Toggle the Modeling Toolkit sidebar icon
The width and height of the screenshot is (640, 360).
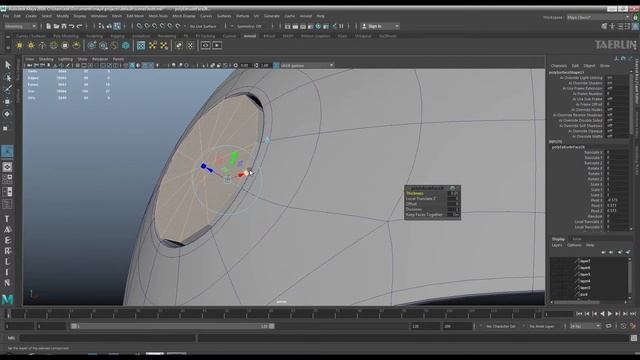coord(604,26)
